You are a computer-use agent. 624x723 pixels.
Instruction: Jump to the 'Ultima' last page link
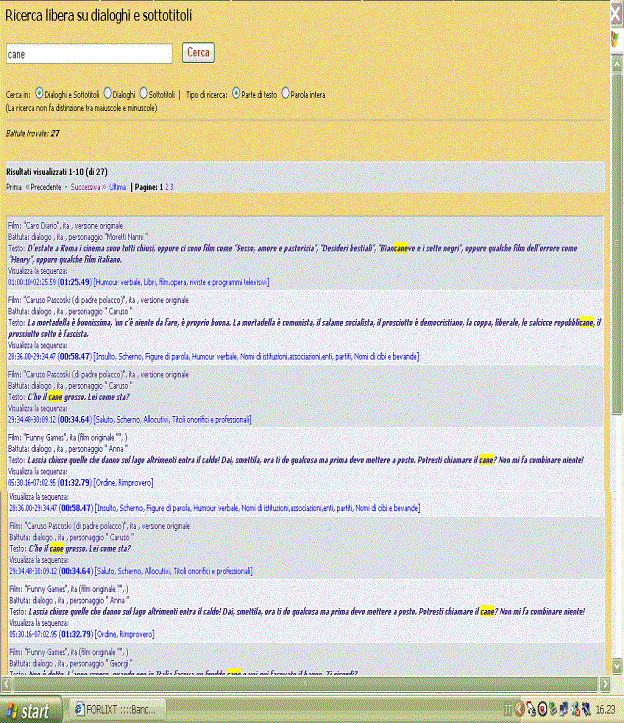[x=117, y=186]
